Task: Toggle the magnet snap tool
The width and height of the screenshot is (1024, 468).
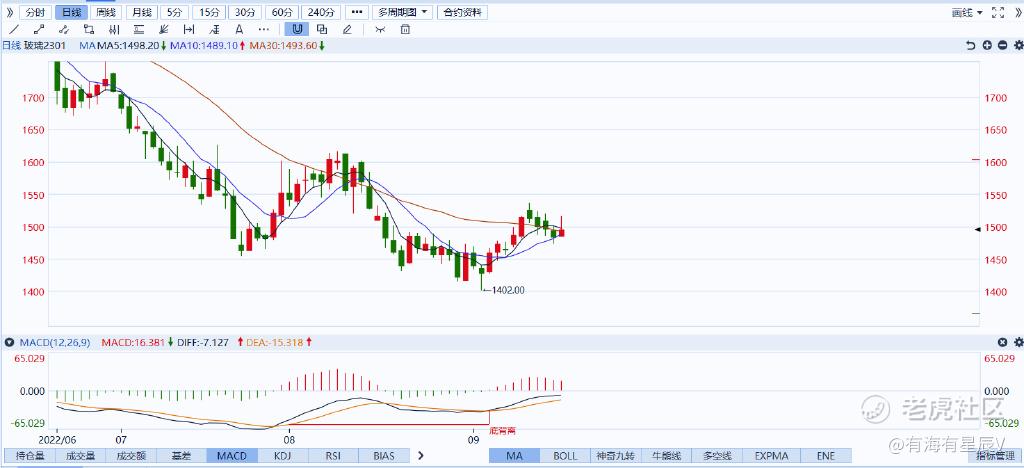Action: (x=297, y=29)
